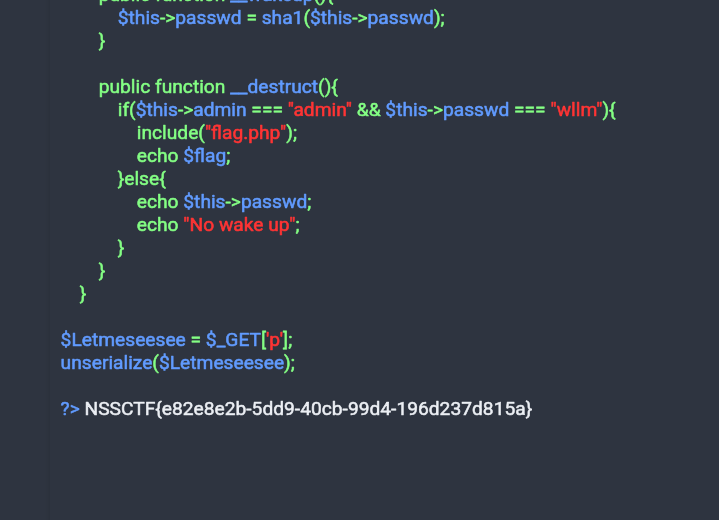Image resolution: width=719 pixels, height=520 pixels.
Task: Click the "admin" string literal
Action: tap(320, 110)
